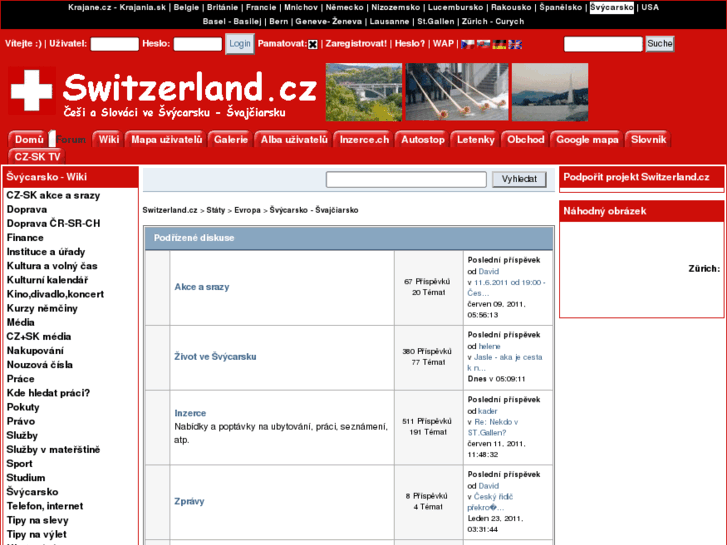Open the Heslo? forgotten password link
The height and width of the screenshot is (545, 727).
pos(409,44)
